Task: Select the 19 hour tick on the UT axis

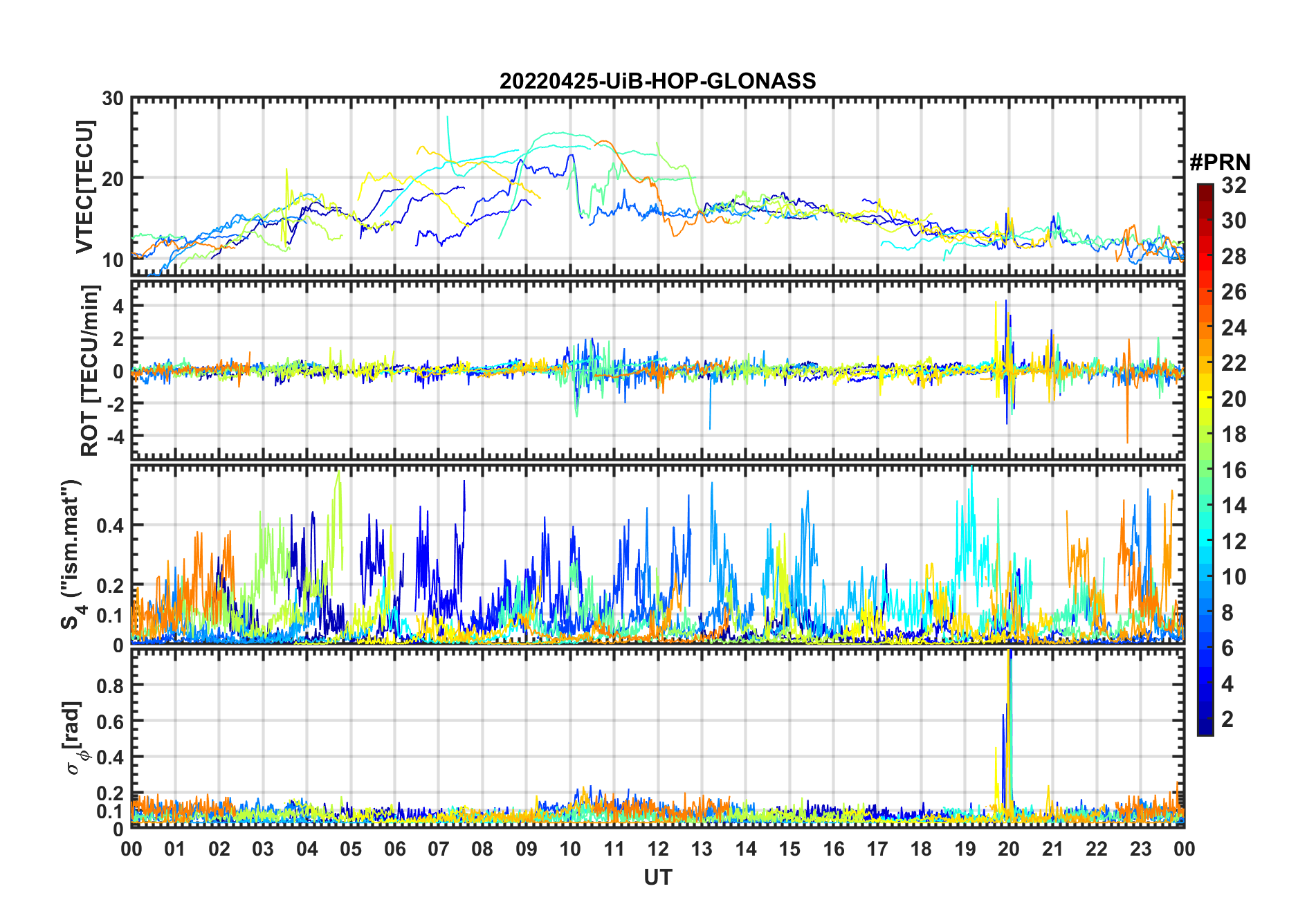Action: [965, 849]
